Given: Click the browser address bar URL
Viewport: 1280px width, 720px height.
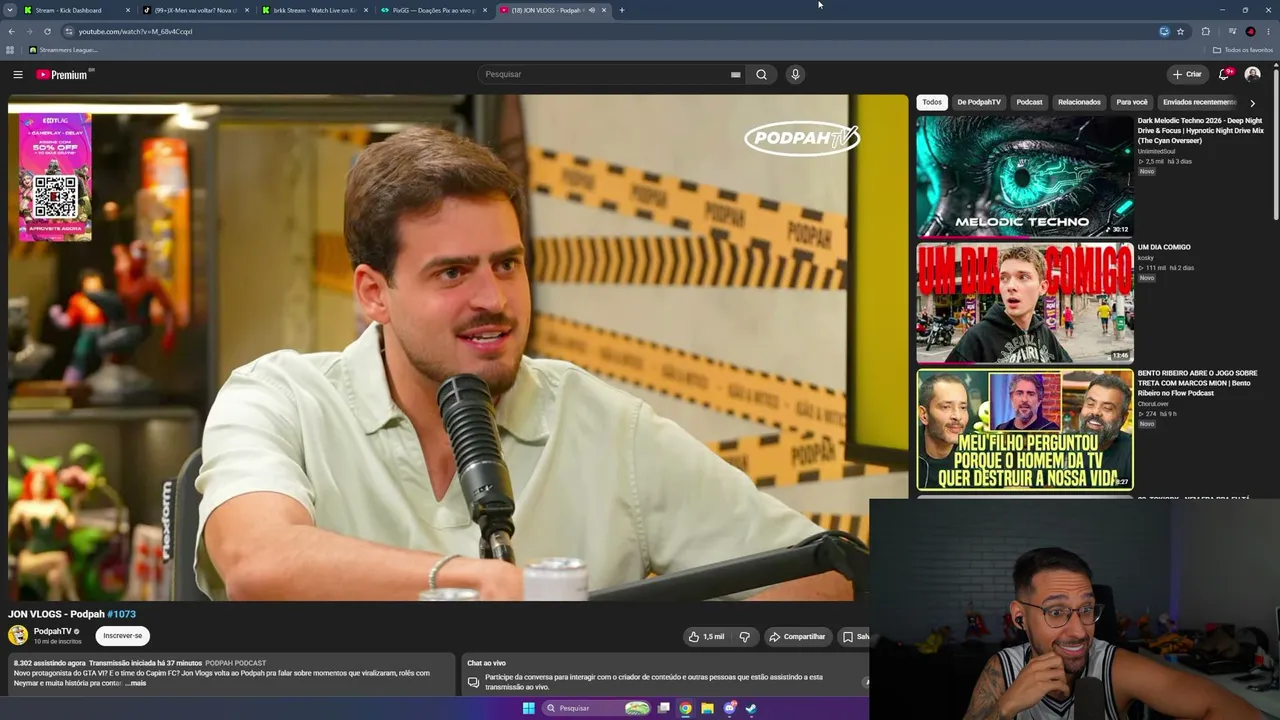Looking at the screenshot, I should point(136,31).
